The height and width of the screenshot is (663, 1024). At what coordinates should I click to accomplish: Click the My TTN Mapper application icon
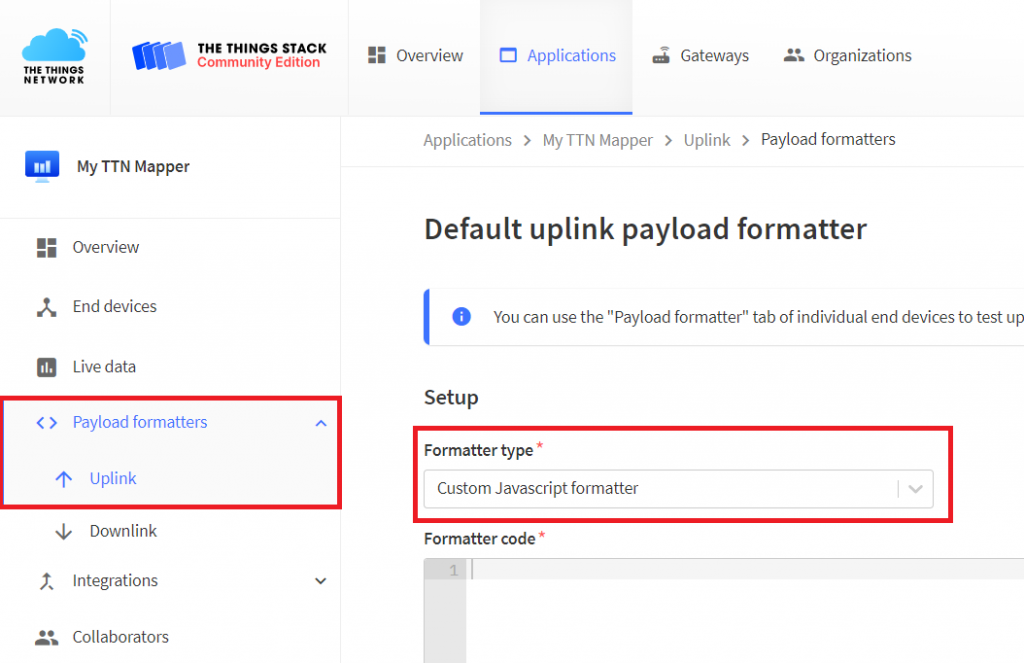point(42,166)
